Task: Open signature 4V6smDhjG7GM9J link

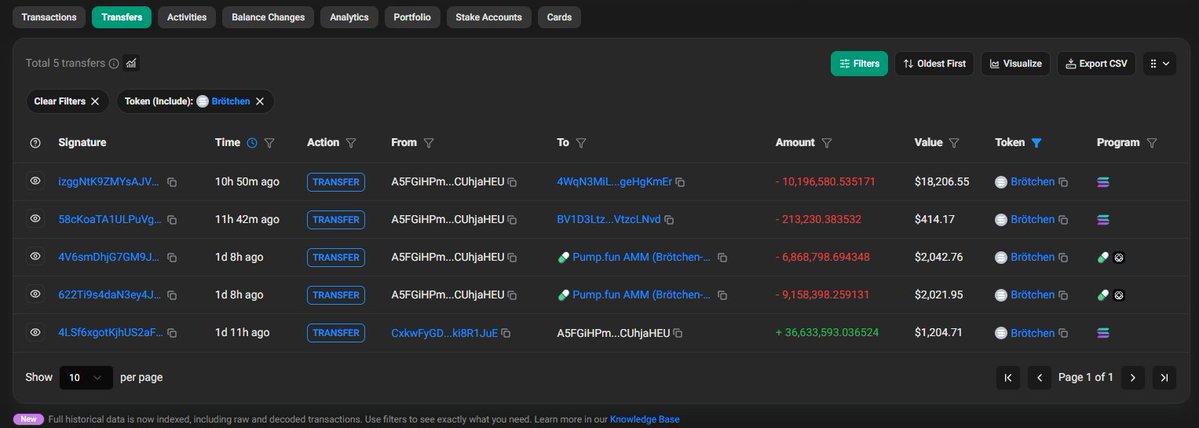Action: coord(109,258)
